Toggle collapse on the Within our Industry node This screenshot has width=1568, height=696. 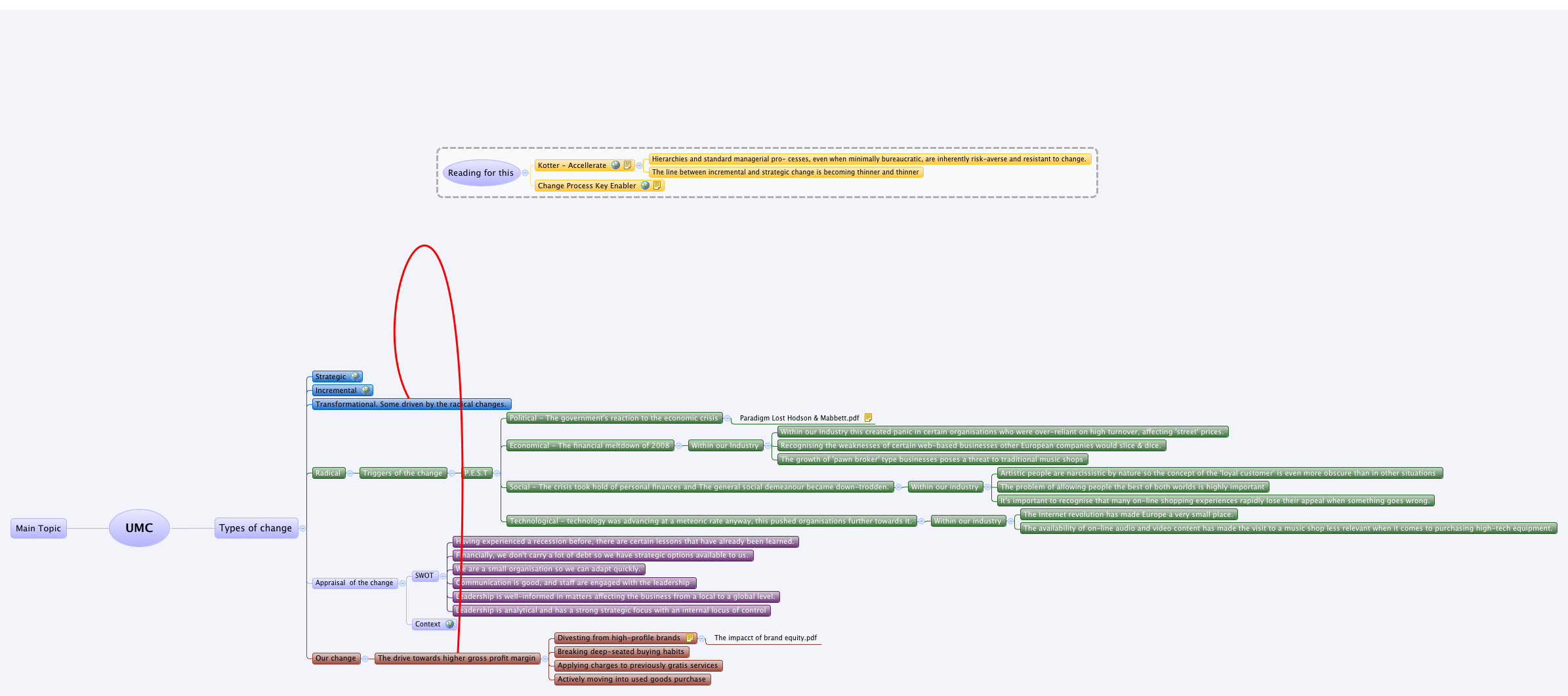(x=768, y=445)
